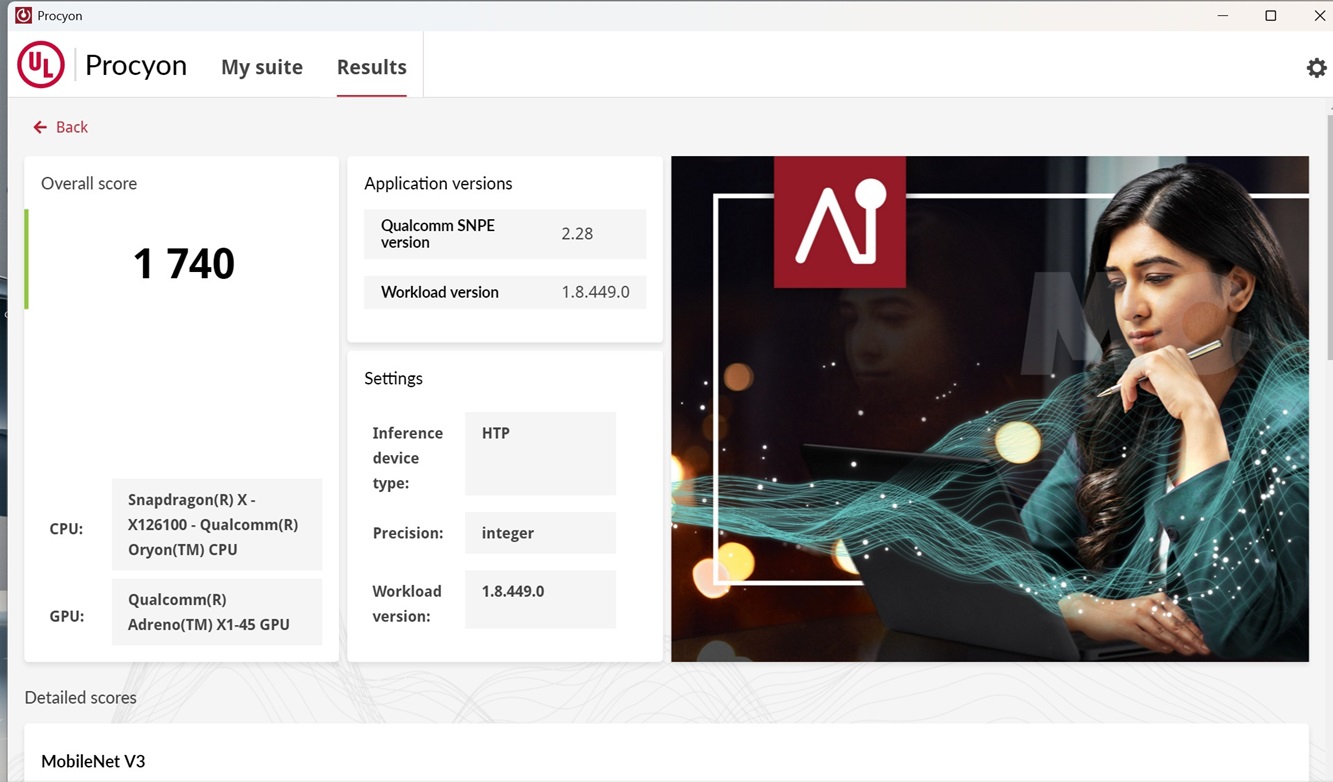The image size is (1333, 782).
Task: Minimize the Procyon window
Action: tap(1222, 15)
